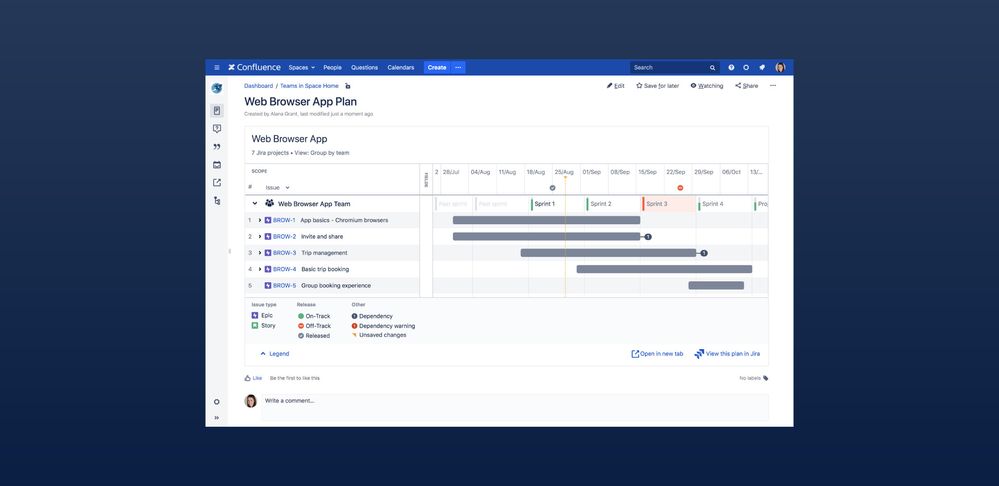
Task: Open the notifications icon in header
Action: 762,68
